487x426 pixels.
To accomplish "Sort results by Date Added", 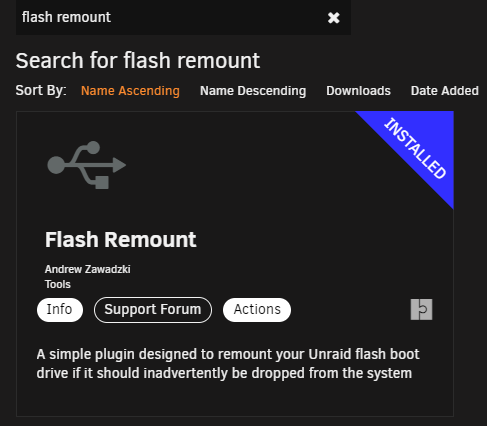I will [445, 91].
